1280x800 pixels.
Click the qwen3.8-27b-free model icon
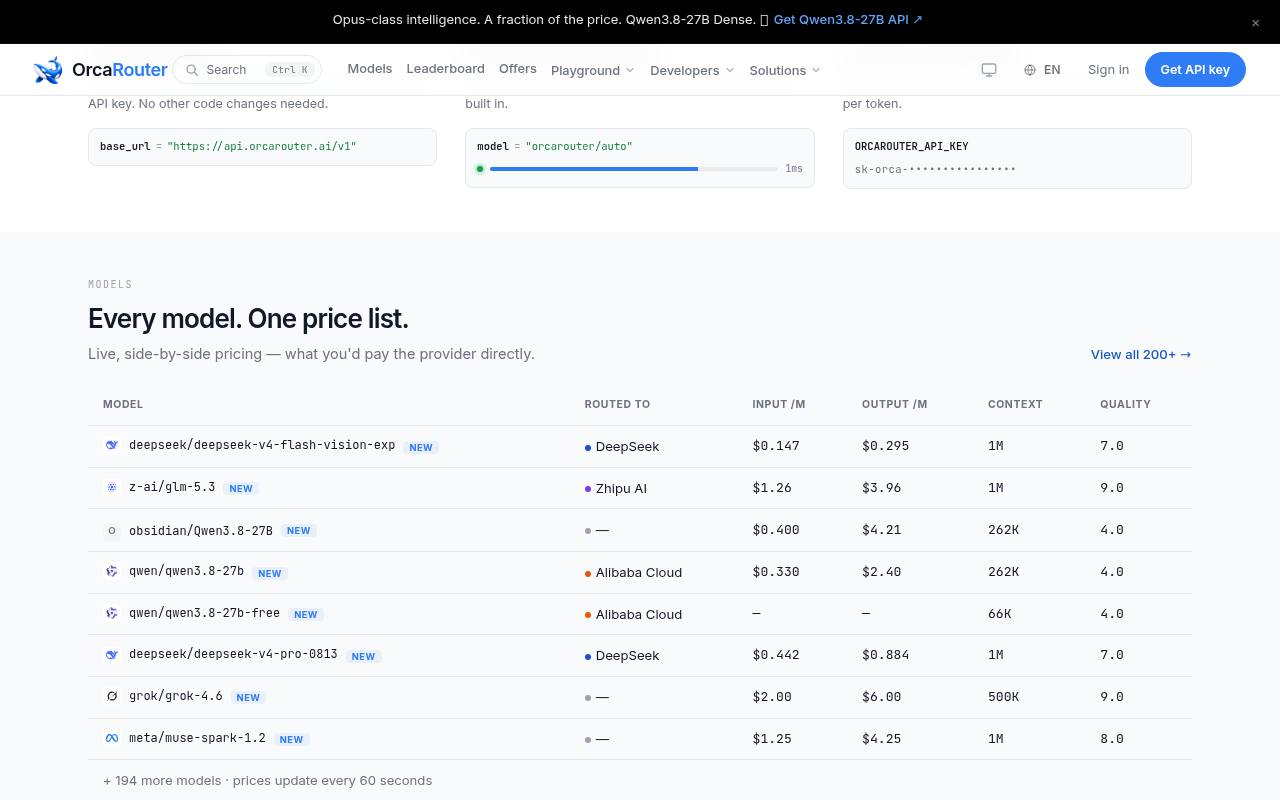[112, 614]
